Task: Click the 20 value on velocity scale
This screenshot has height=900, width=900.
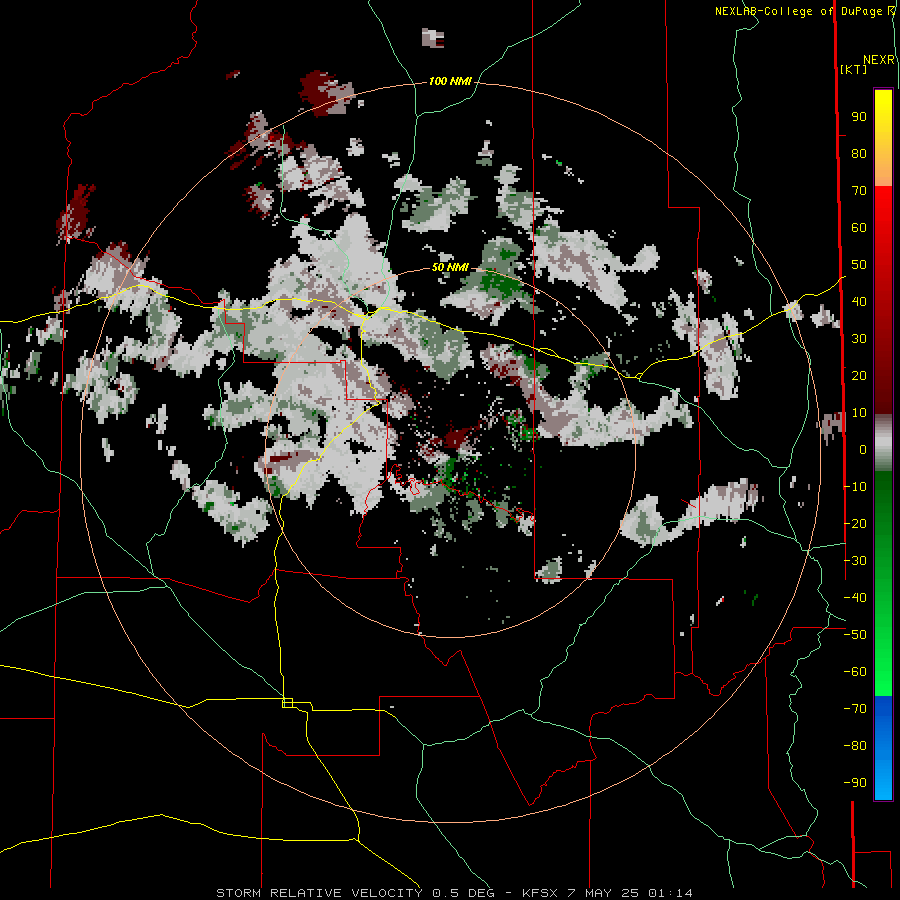Action: (x=859, y=376)
